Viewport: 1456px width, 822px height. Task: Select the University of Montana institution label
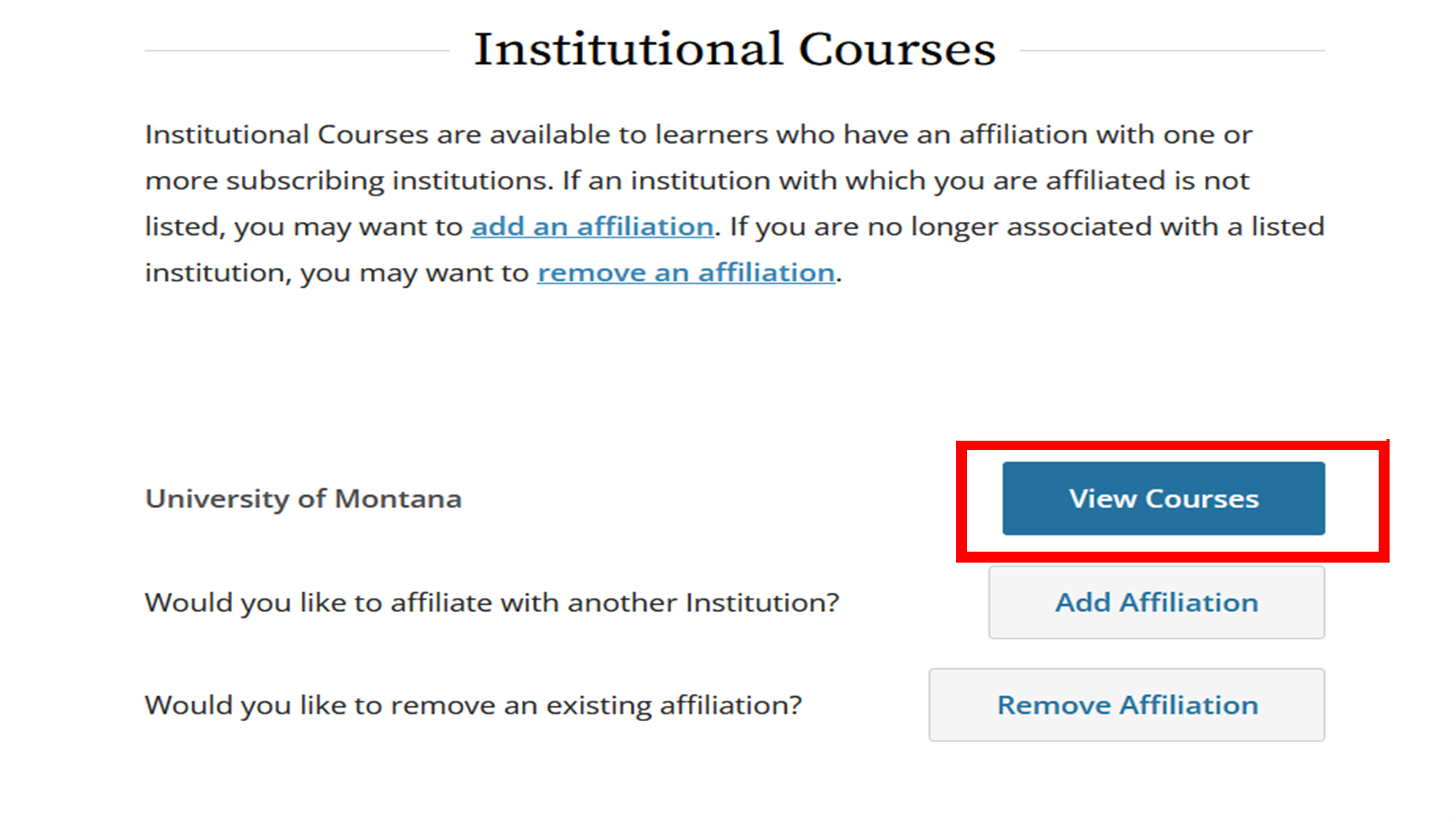[303, 499]
